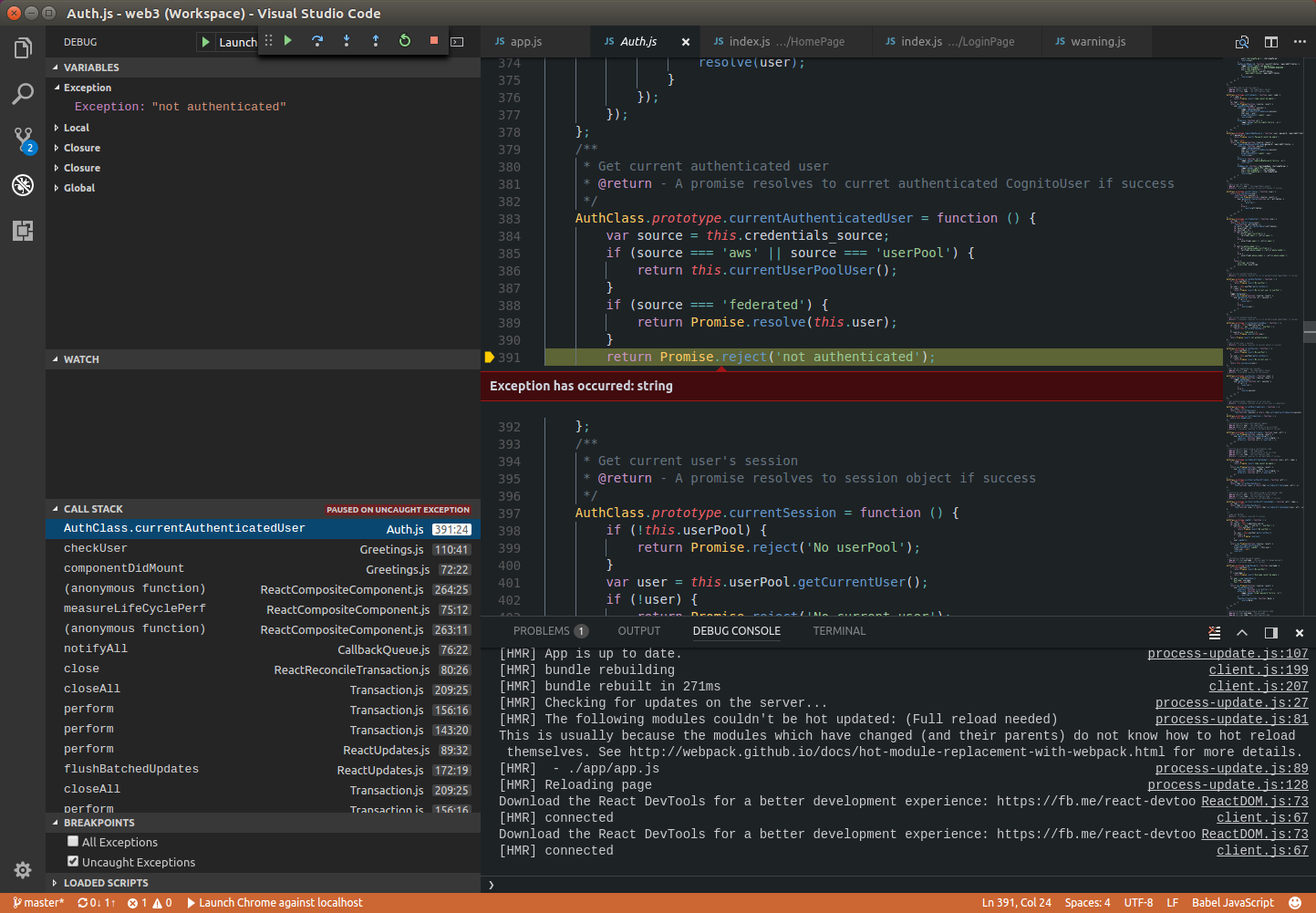Open debug console icon beside debug toolbar
Screen dimensions: 1316x913
tap(458, 42)
